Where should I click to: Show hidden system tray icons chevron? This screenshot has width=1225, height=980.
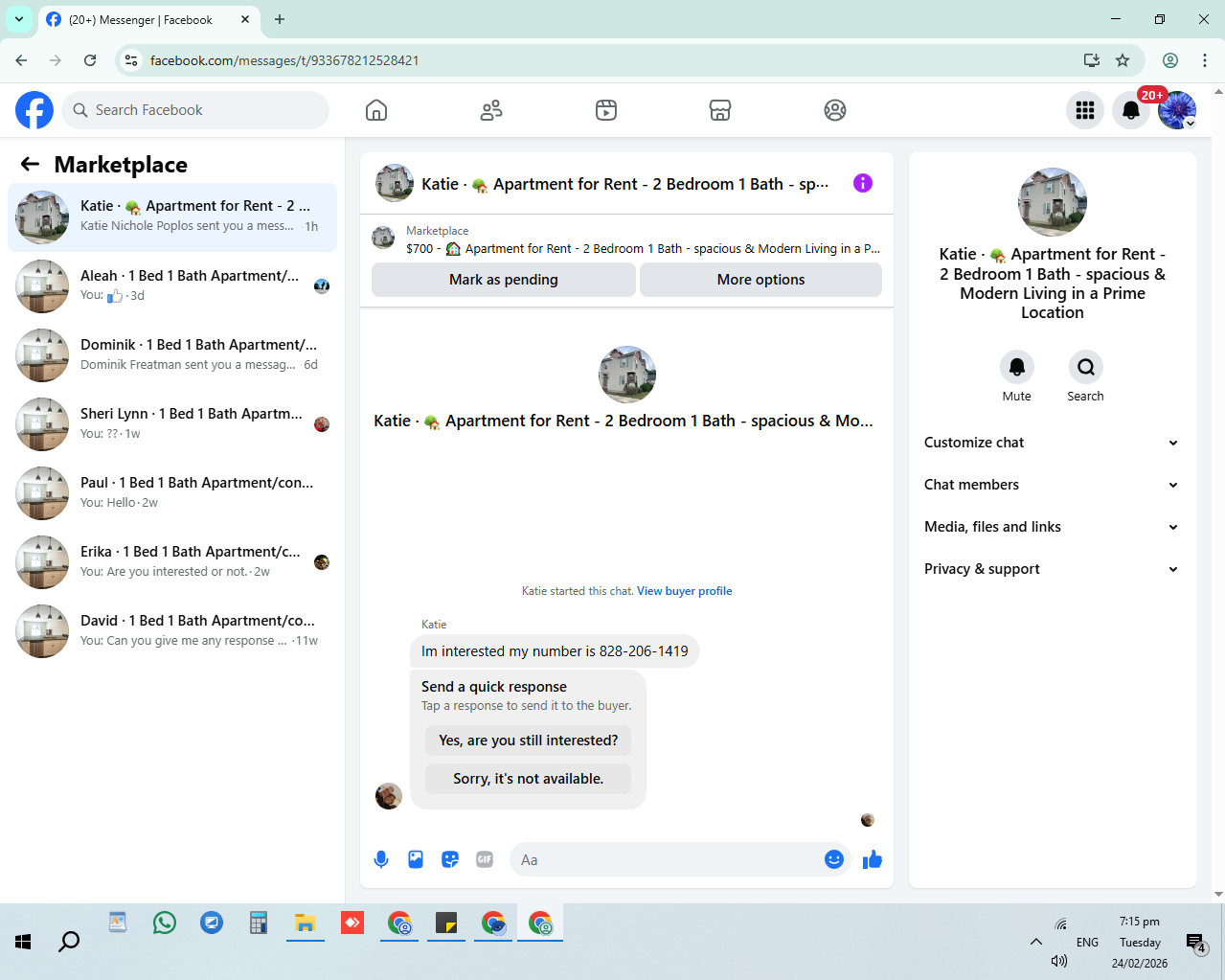(x=1036, y=942)
